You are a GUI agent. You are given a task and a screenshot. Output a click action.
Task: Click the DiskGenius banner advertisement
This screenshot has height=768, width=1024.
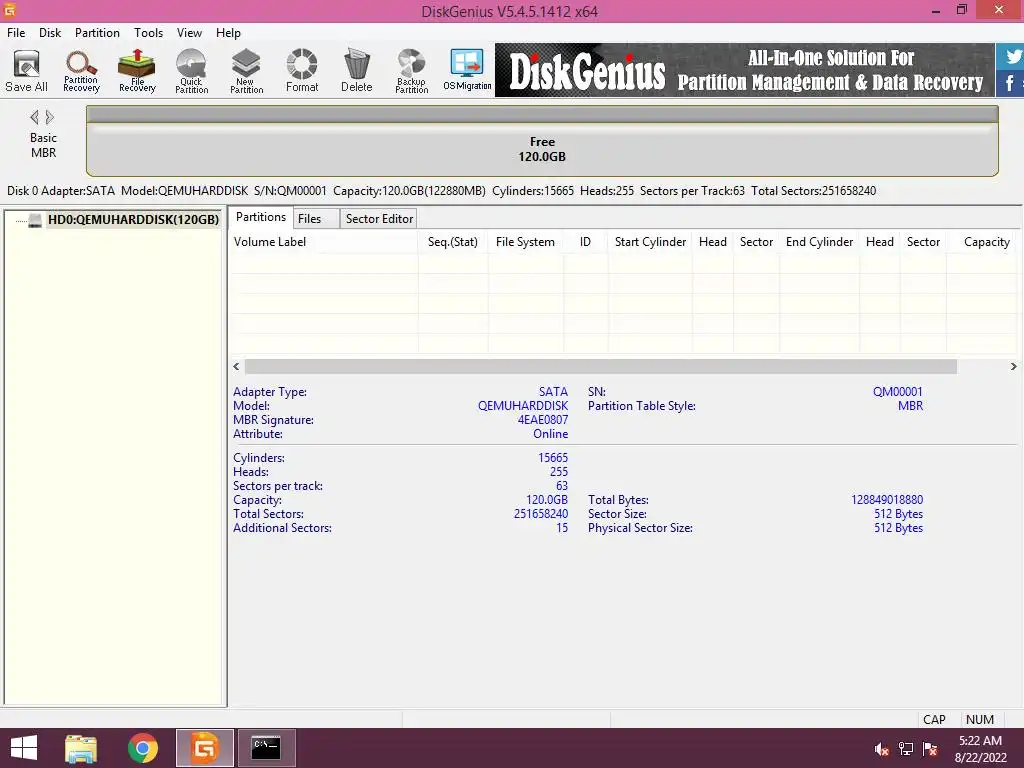(744, 71)
